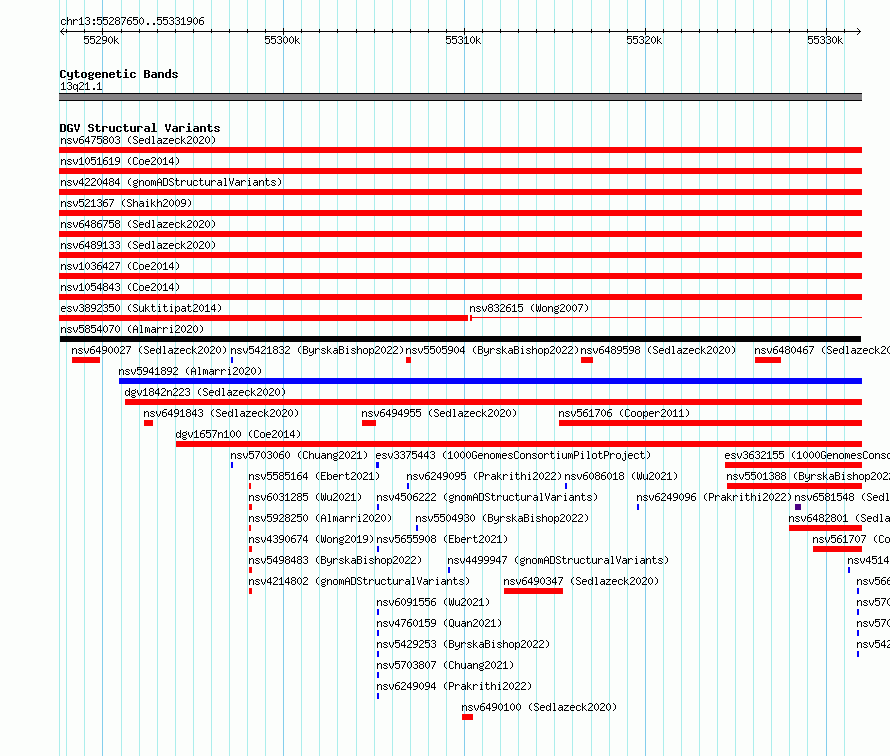890x756 pixels.
Task: Open nsv4506222 (gnomADStructuralVariants) entry
Action: 487,497
